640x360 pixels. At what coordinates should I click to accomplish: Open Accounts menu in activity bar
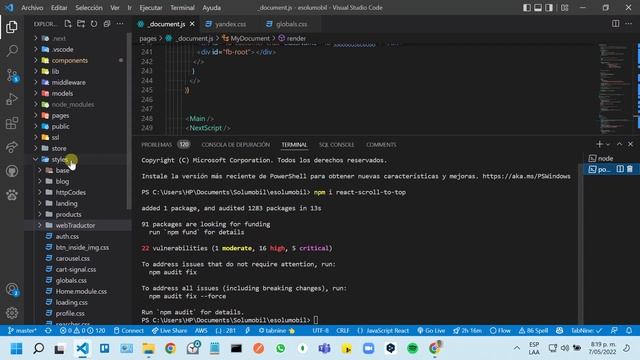click(x=12, y=289)
